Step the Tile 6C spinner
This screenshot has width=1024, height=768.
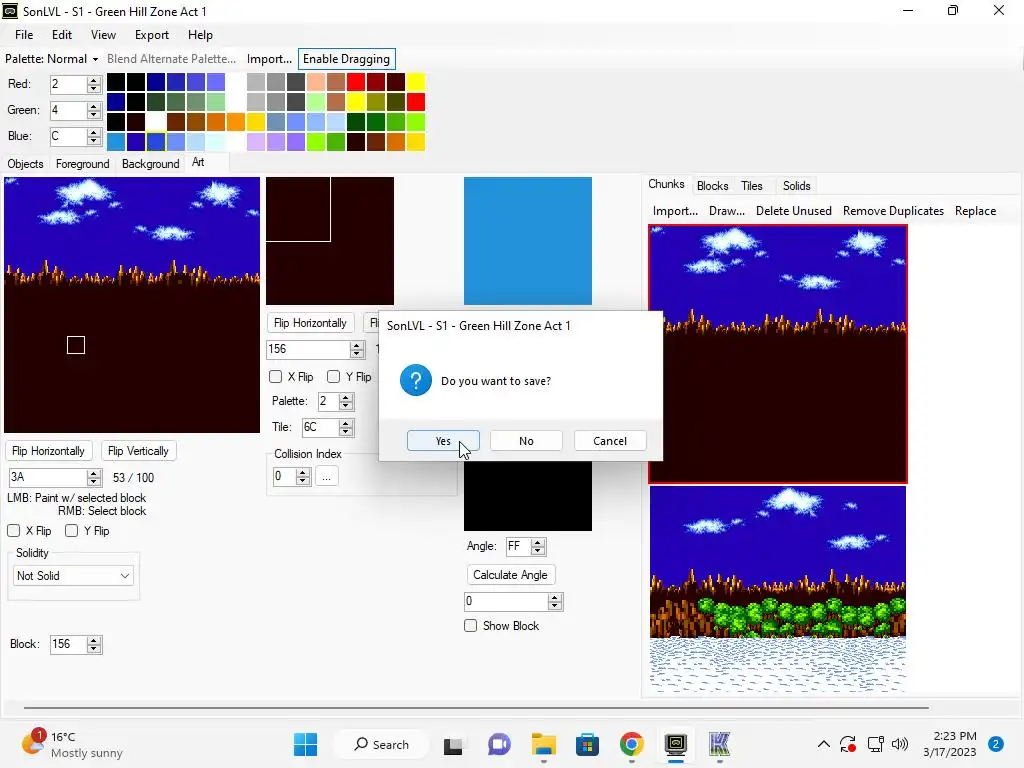pos(346,427)
